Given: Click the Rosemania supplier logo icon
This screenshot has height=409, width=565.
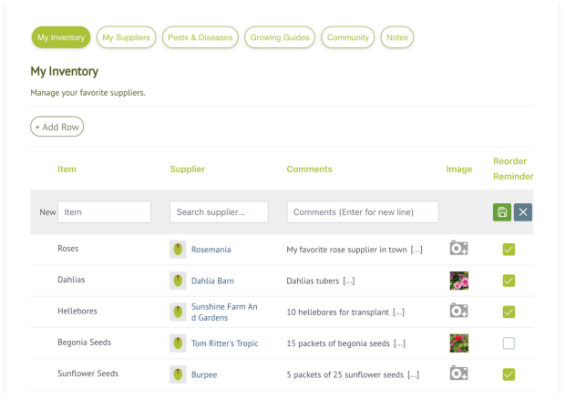Looking at the screenshot, I should [178, 249].
